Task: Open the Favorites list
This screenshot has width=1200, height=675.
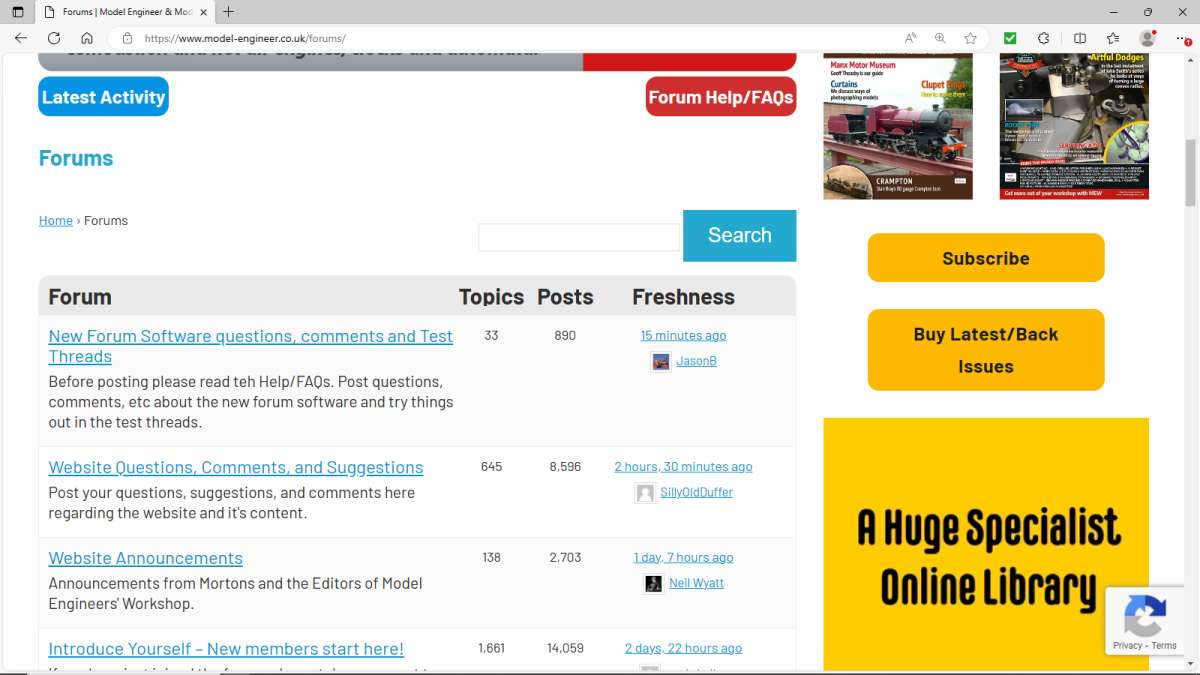Action: pos(1114,38)
